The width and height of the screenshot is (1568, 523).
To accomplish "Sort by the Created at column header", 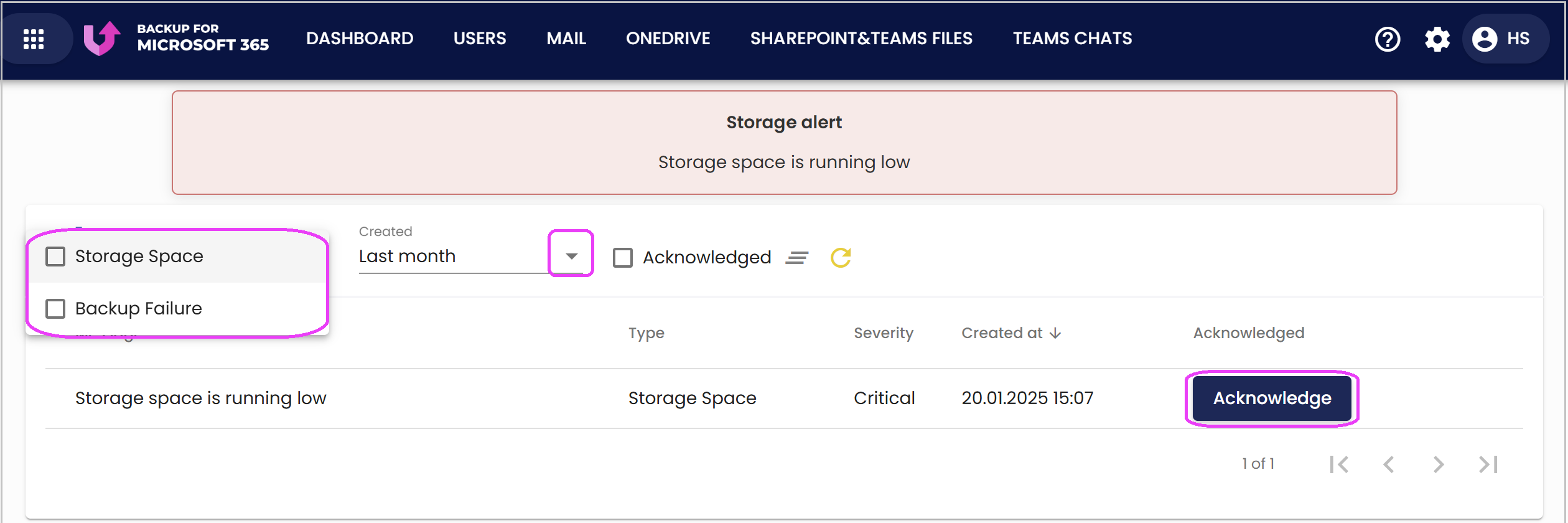I will 1011,333.
